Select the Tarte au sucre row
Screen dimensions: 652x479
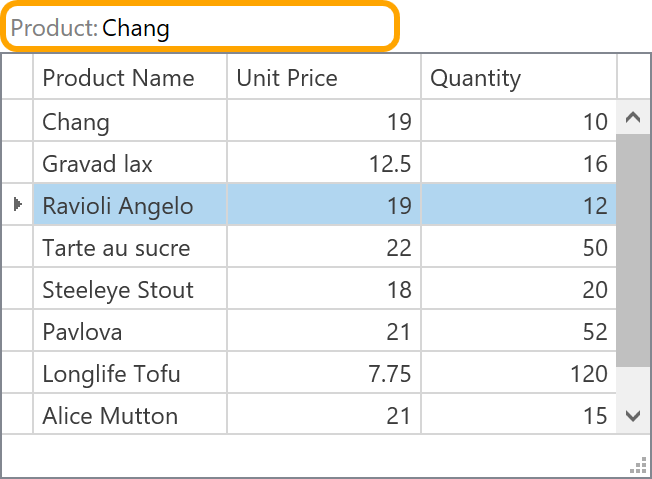click(x=130, y=248)
